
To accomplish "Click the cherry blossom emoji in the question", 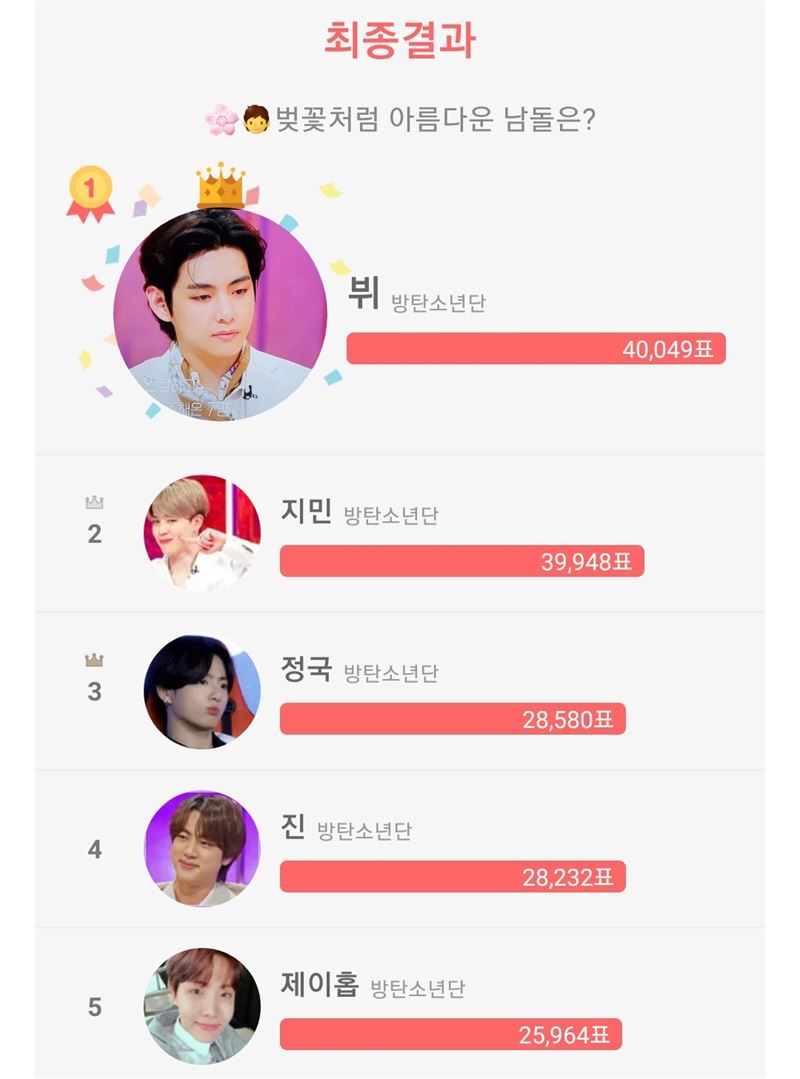I will point(221,121).
